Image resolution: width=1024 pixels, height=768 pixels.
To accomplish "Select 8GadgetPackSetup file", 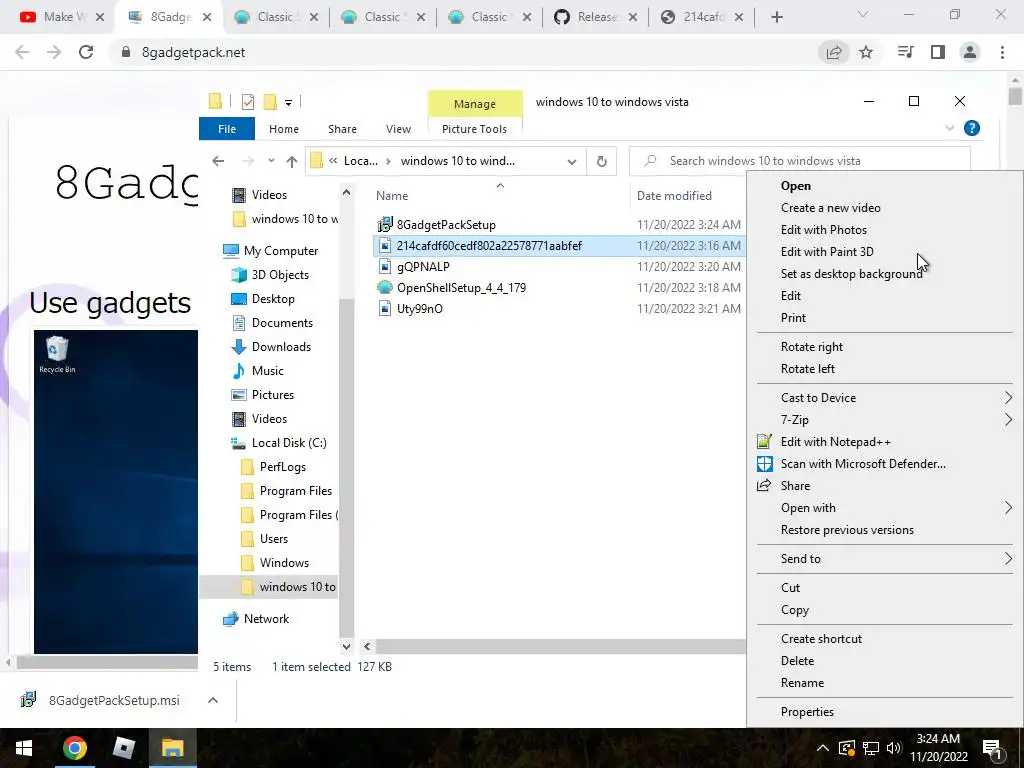I will point(446,225).
